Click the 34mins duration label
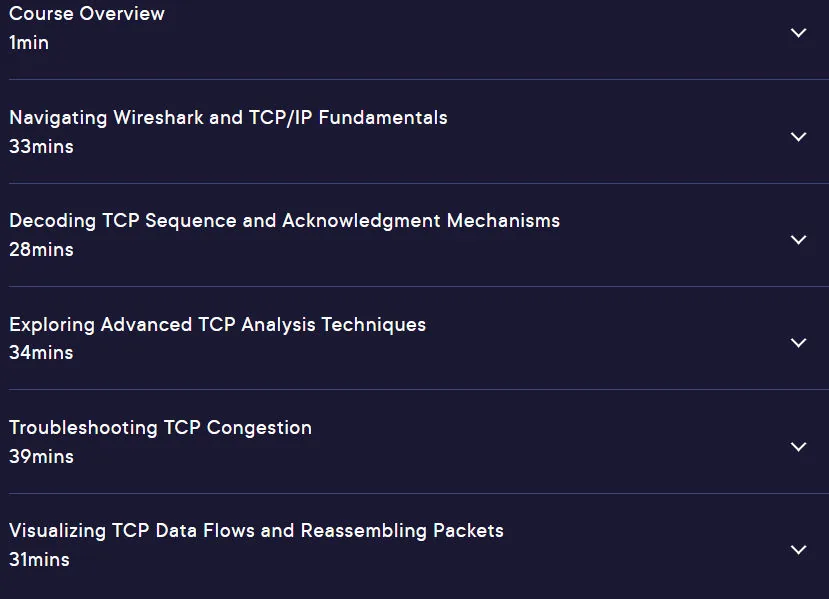Viewport: 829px width, 599px height. pos(41,353)
